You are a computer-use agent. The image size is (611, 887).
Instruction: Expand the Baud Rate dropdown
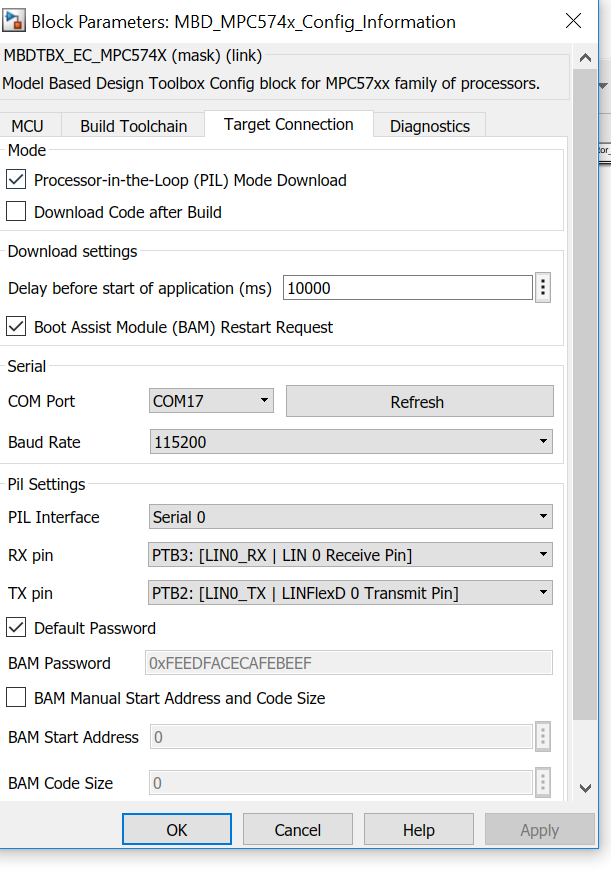point(350,441)
